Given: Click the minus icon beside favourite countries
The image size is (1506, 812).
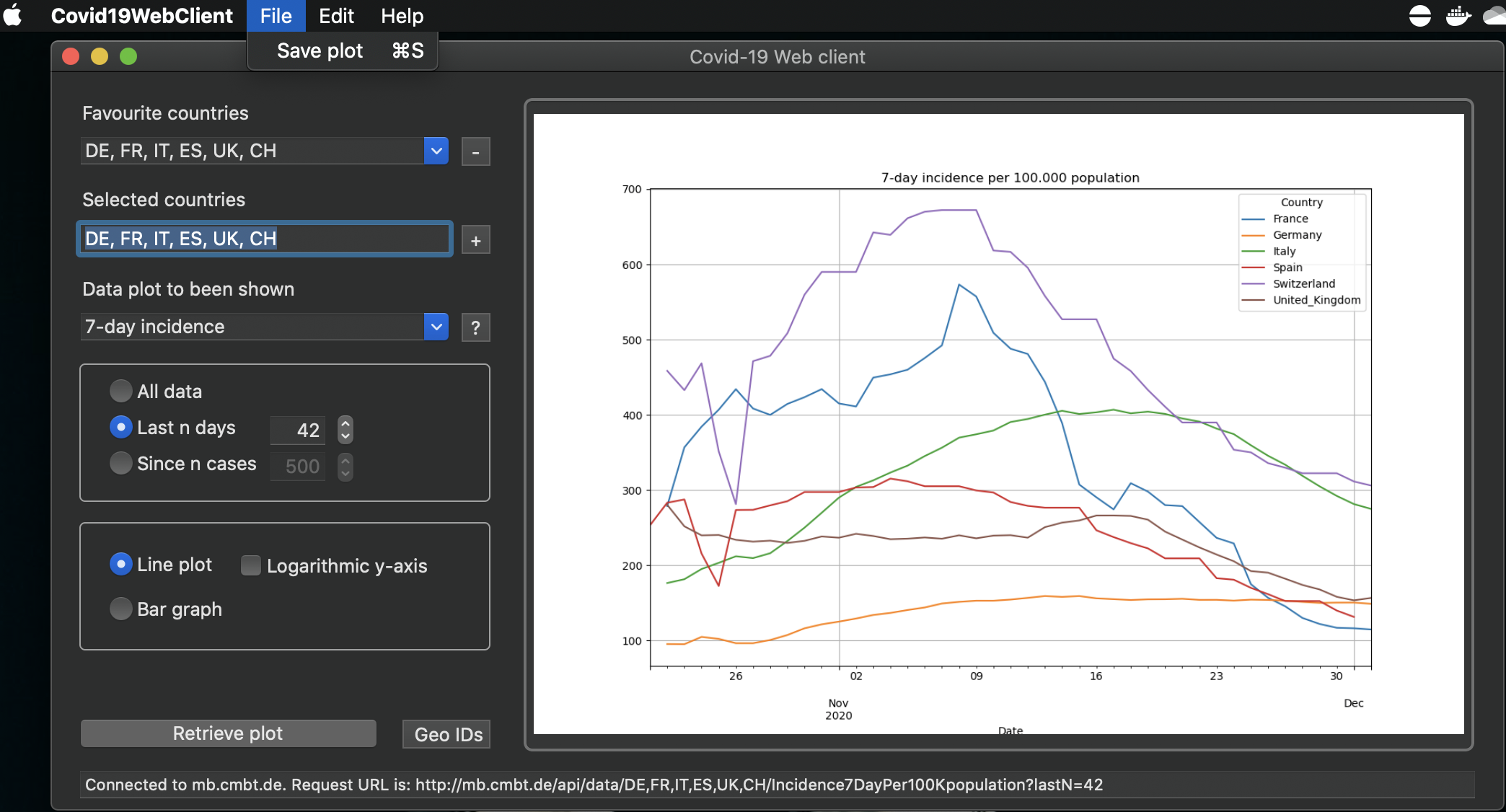Looking at the screenshot, I should (475, 151).
